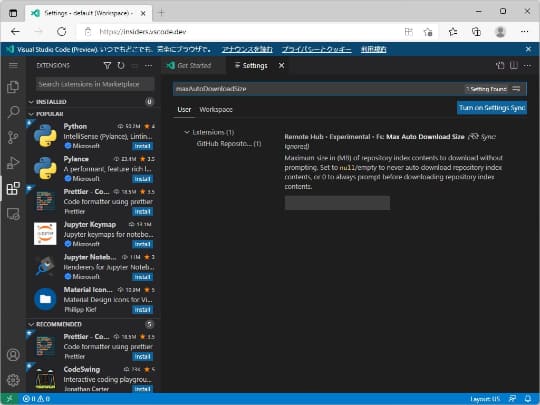The image size is (540, 405).
Task: Refresh the extensions list
Action: pos(121,65)
